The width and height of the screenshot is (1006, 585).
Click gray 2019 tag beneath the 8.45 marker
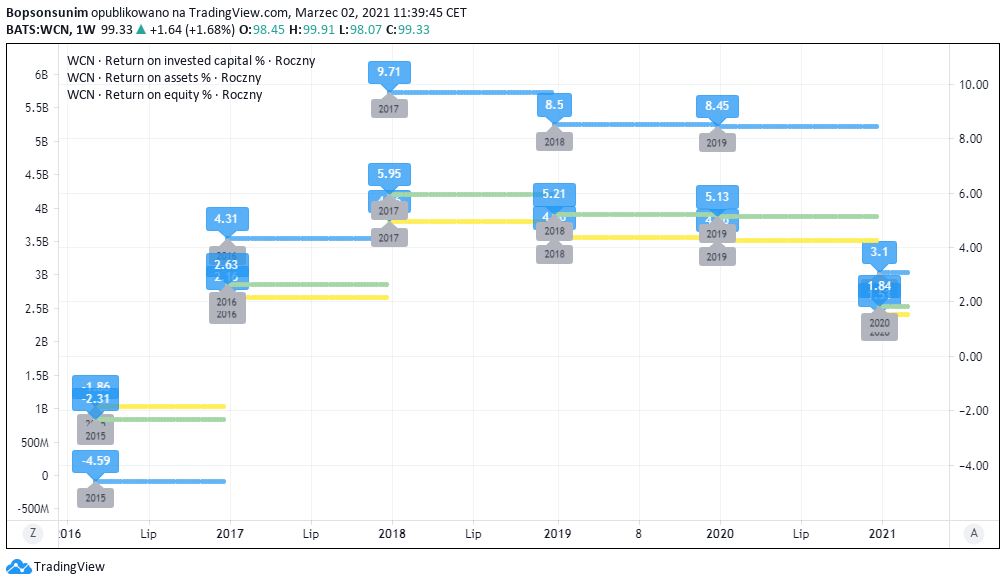[x=717, y=143]
